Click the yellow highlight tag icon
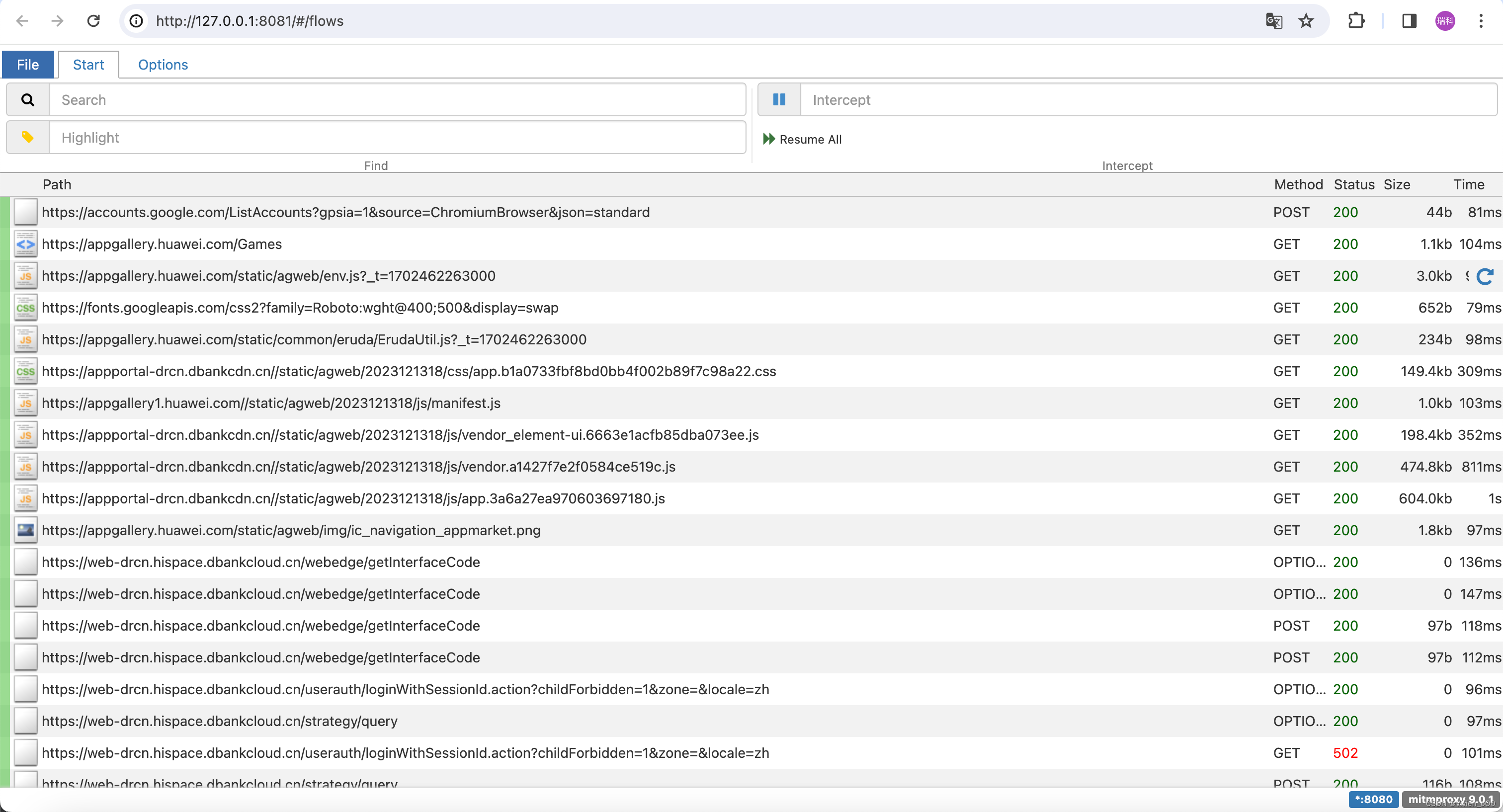Screen dimensions: 1503x812 pyautogui.click(x=27, y=138)
